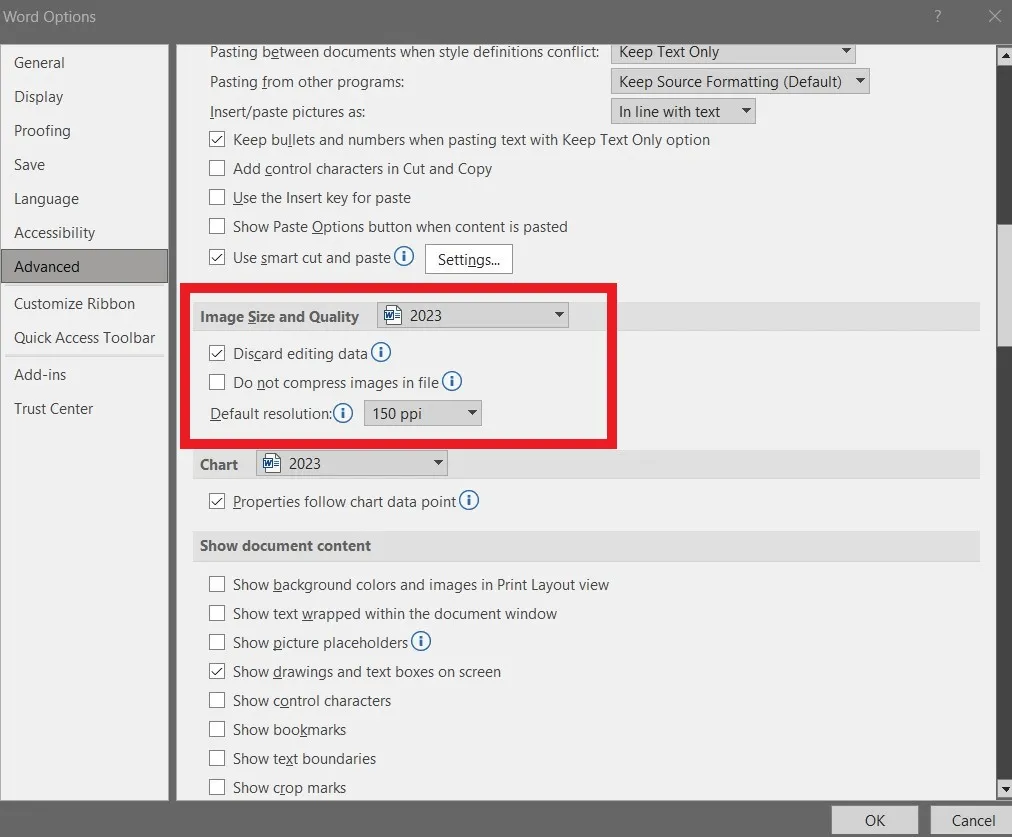Image resolution: width=1012 pixels, height=837 pixels.
Task: Click scrollbar up arrow
Action: point(1004,56)
